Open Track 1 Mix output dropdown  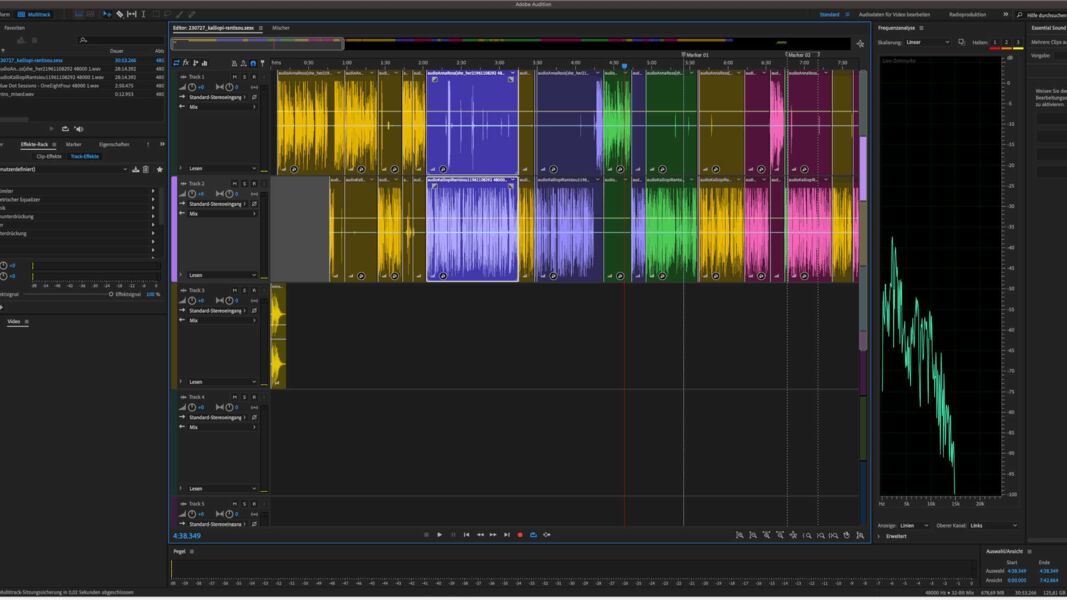click(222, 107)
